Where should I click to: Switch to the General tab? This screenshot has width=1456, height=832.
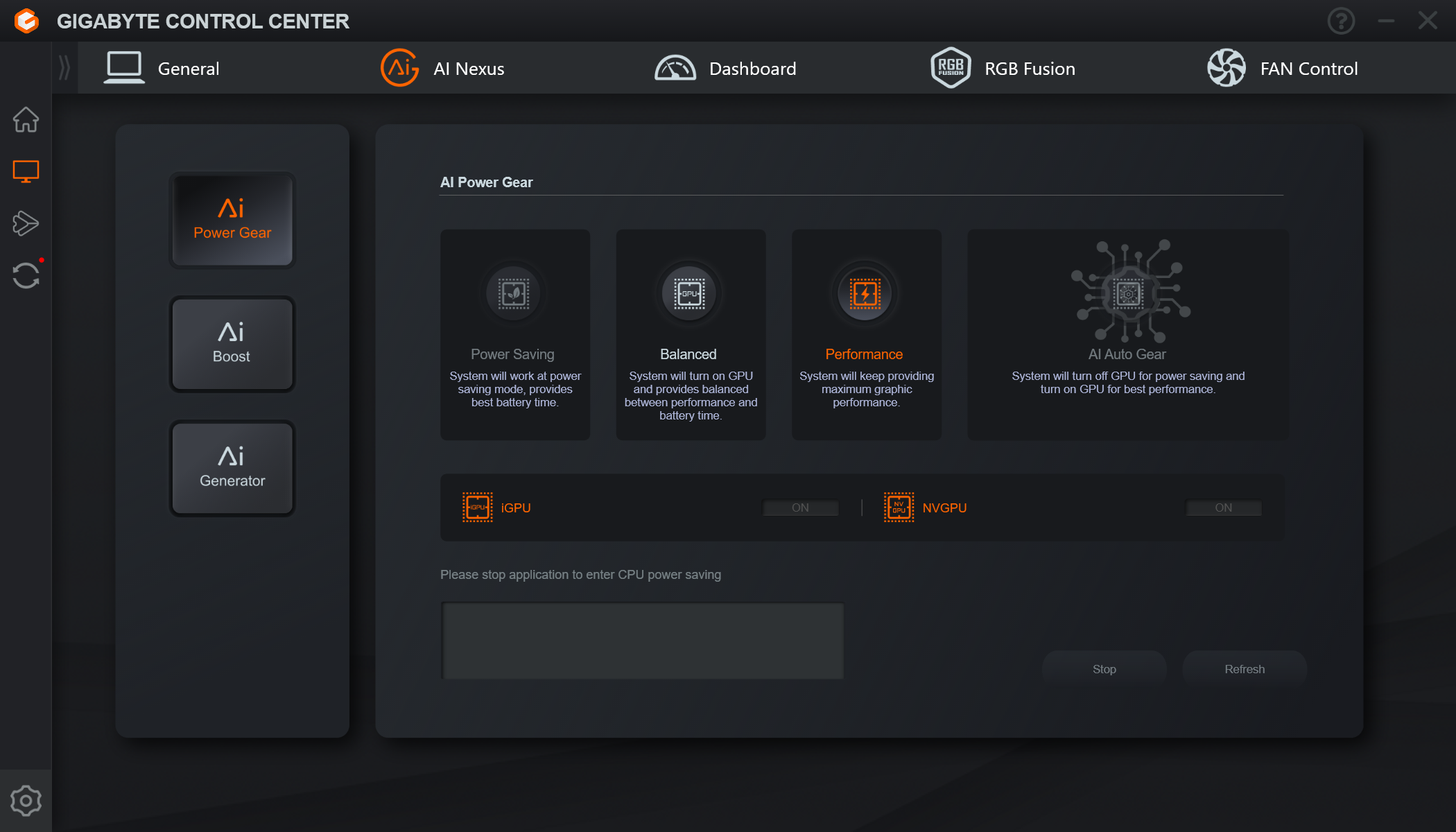tap(189, 69)
